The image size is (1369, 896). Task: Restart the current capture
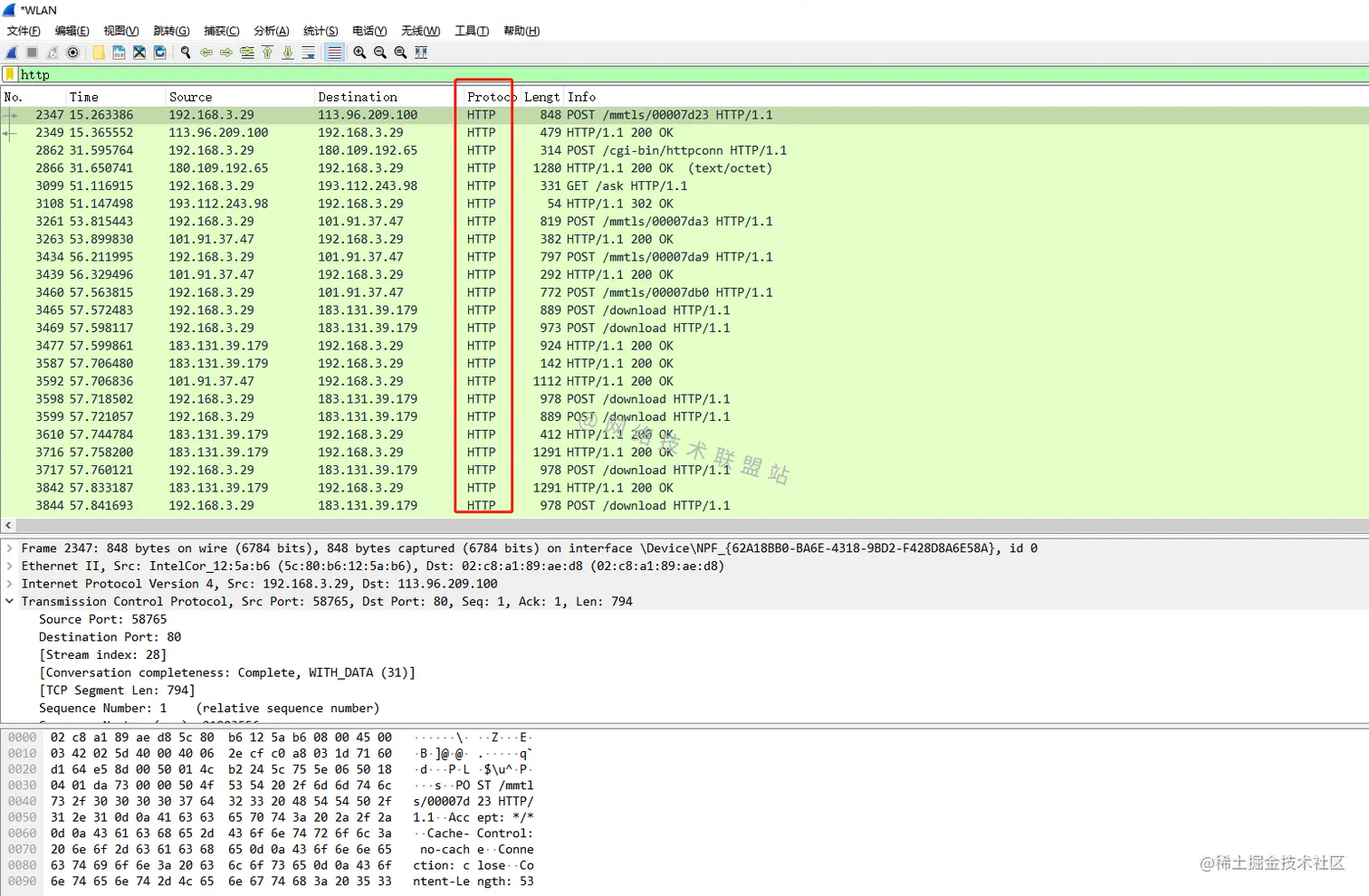pyautogui.click(x=53, y=52)
